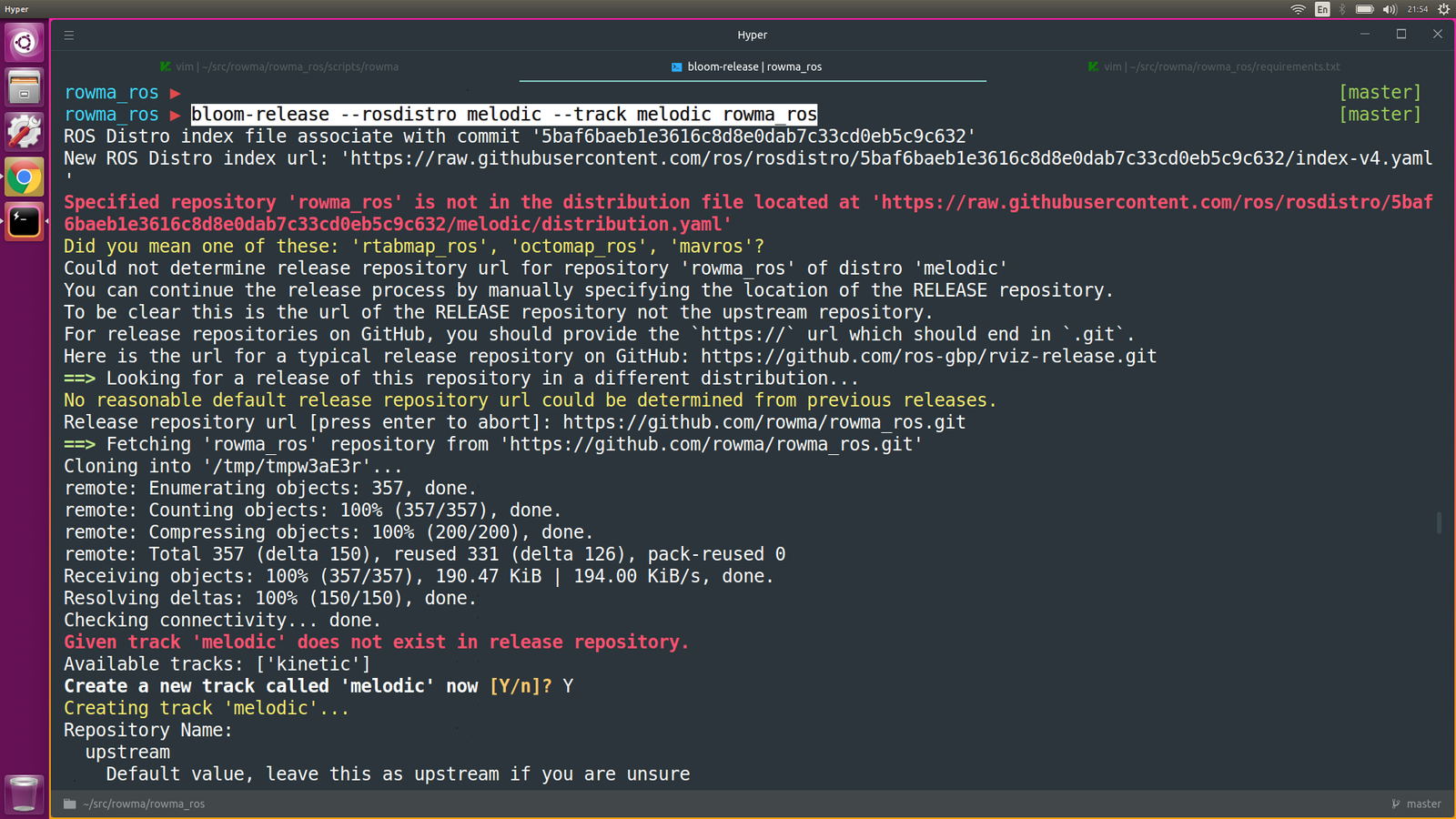
Task: Click the Bluetooth indicator icon
Action: click(x=1342, y=9)
